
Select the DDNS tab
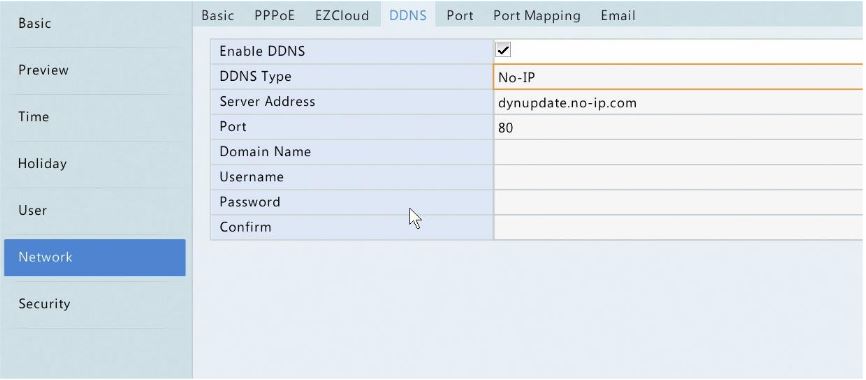(x=408, y=15)
